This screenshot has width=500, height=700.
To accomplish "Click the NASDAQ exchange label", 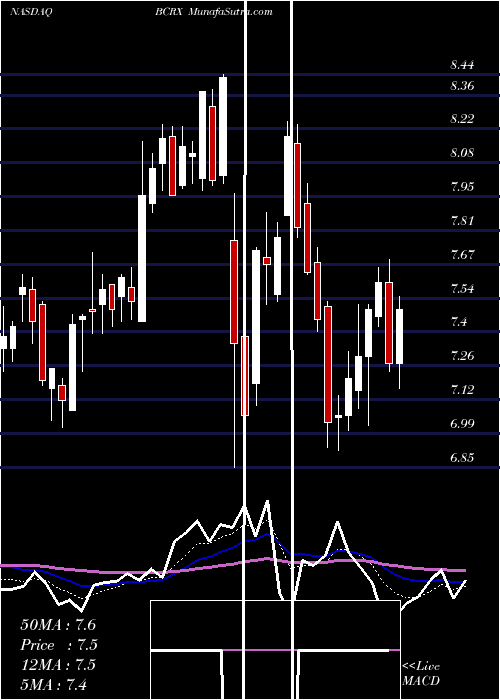I will click(x=32, y=12).
